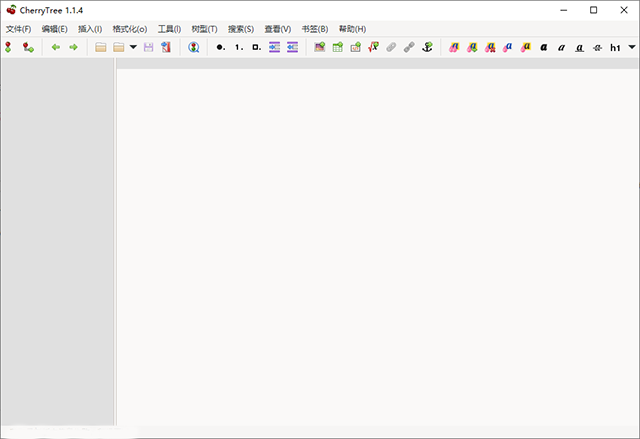Open the find in nodes search icon
The image size is (640, 439).
click(x=194, y=47)
